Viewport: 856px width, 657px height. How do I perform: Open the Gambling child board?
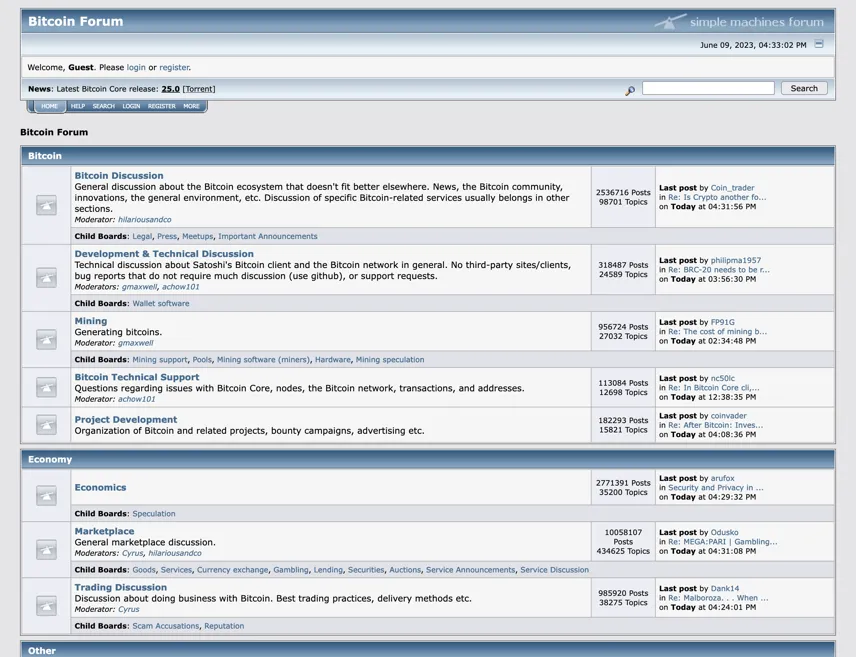point(291,570)
